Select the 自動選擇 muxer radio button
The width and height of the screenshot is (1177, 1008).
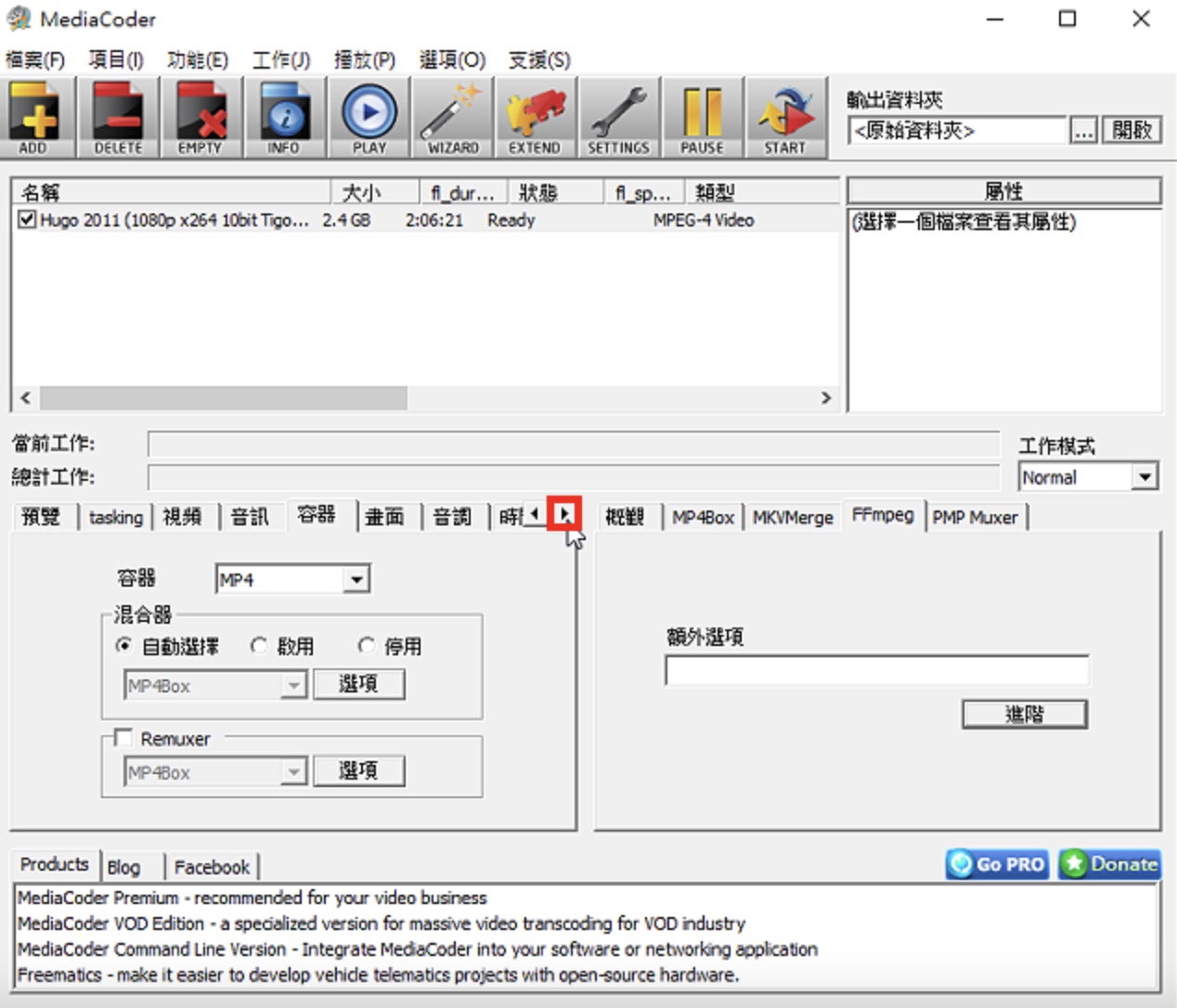point(123,645)
